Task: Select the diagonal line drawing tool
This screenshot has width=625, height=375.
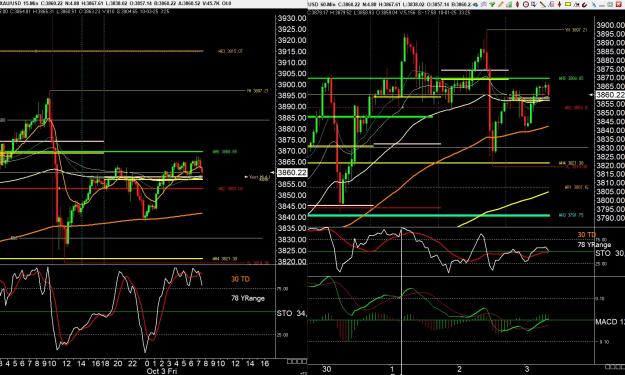Action: coord(542,4)
